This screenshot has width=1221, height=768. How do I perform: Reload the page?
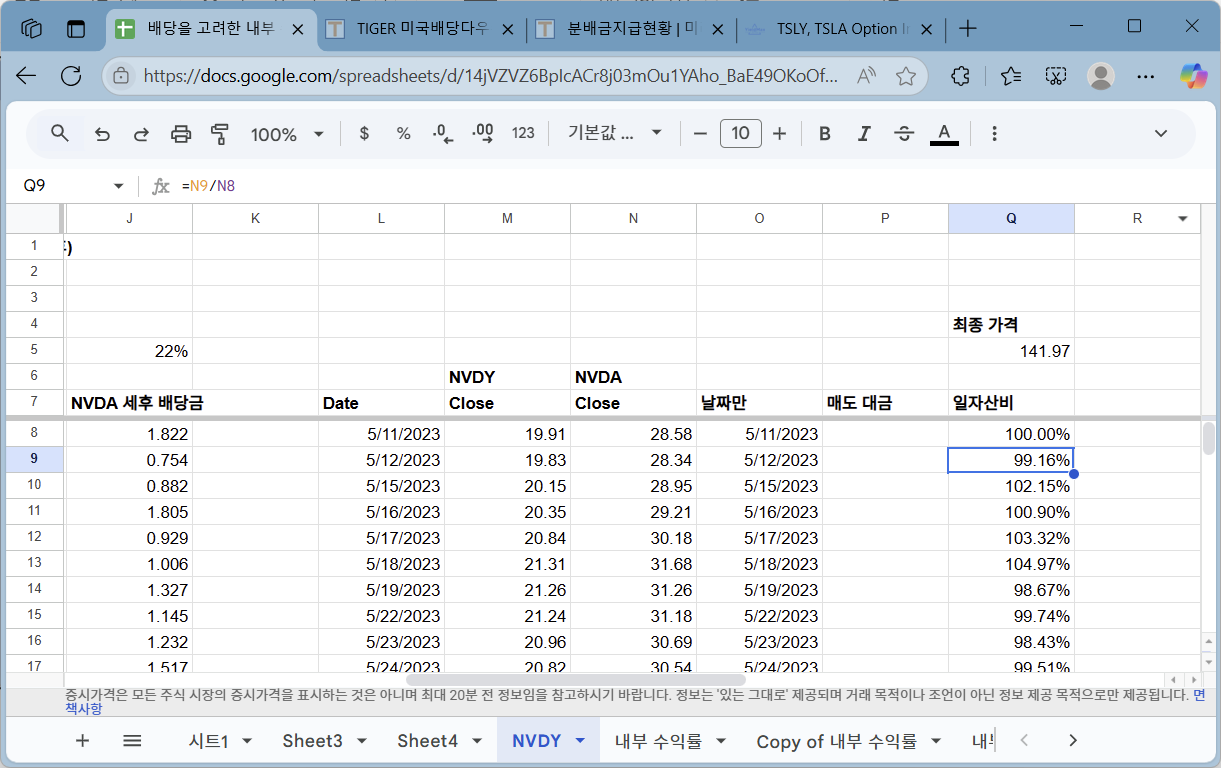(x=71, y=76)
